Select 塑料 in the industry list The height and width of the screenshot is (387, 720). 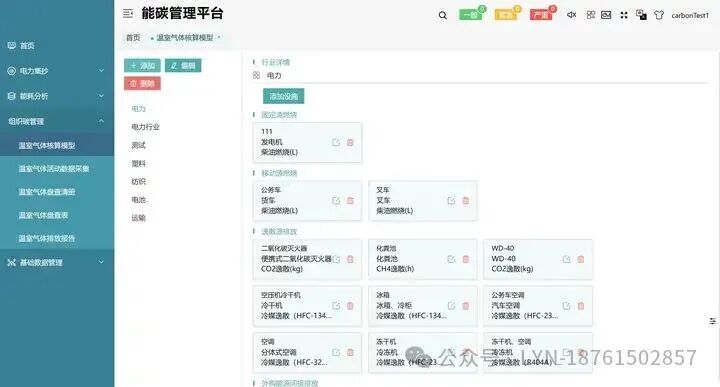tap(139, 163)
